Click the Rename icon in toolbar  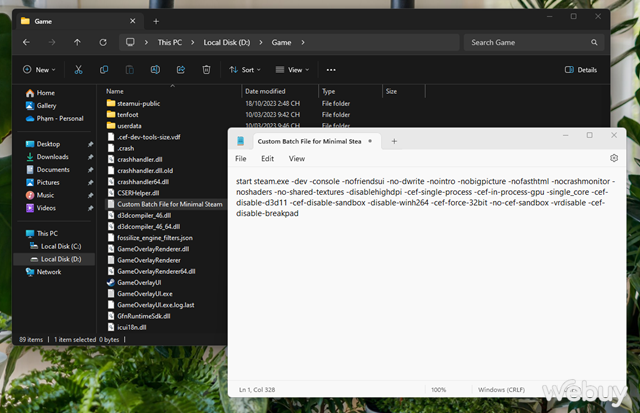[x=155, y=70]
